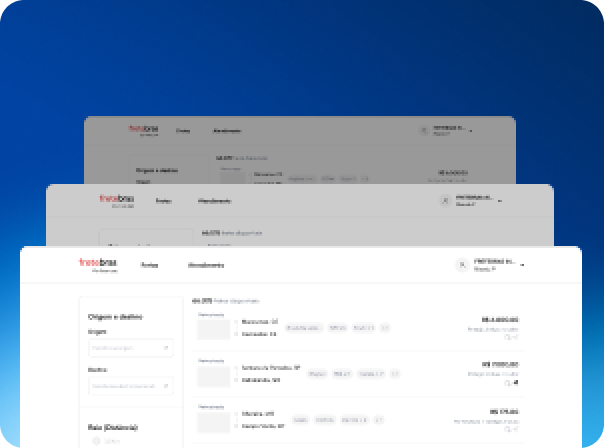This screenshot has height=448, width=604.
Task: Open the user account dropdown arrow
Action: coord(523,265)
